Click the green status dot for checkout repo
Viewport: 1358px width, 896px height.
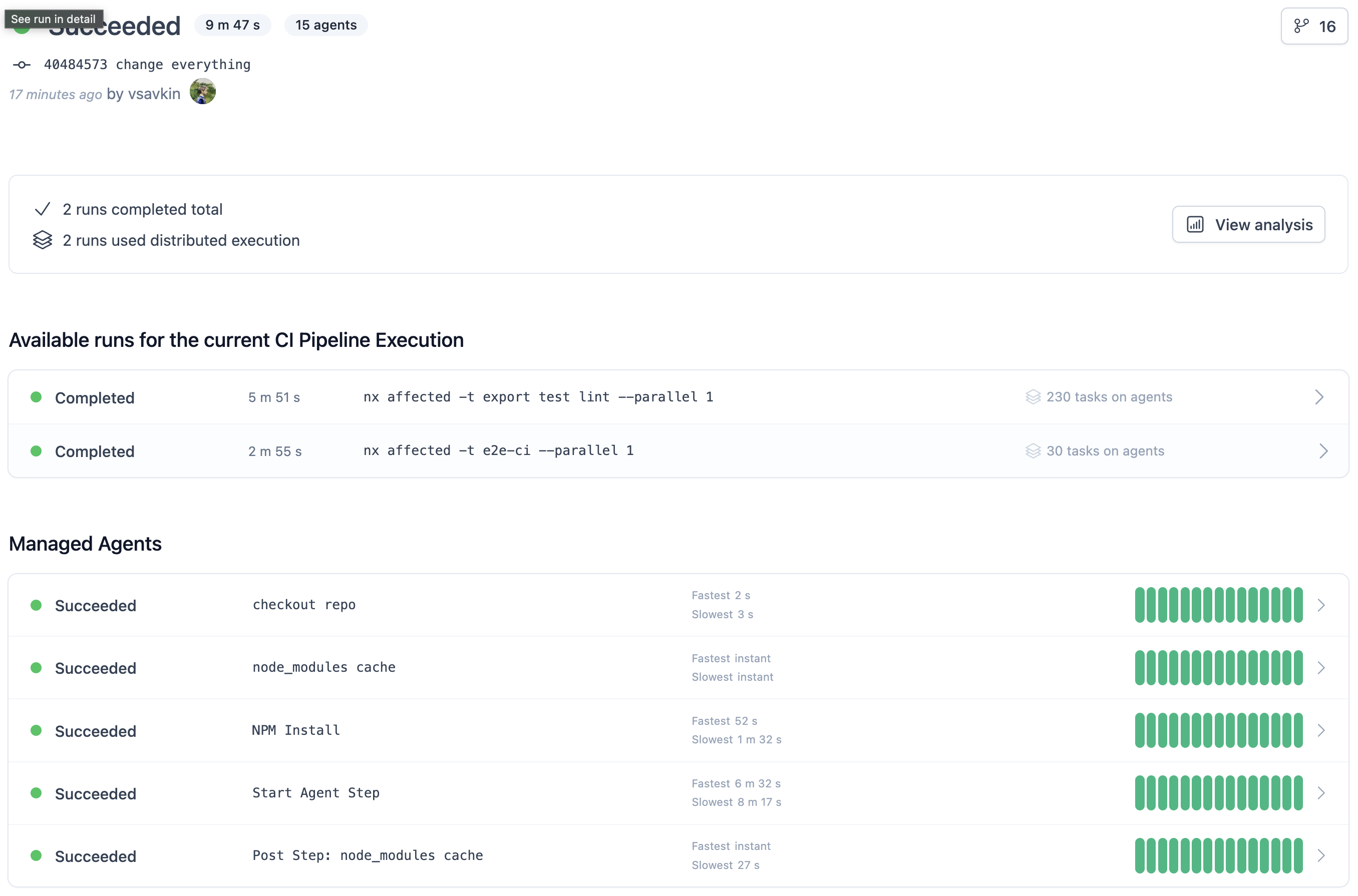36,605
